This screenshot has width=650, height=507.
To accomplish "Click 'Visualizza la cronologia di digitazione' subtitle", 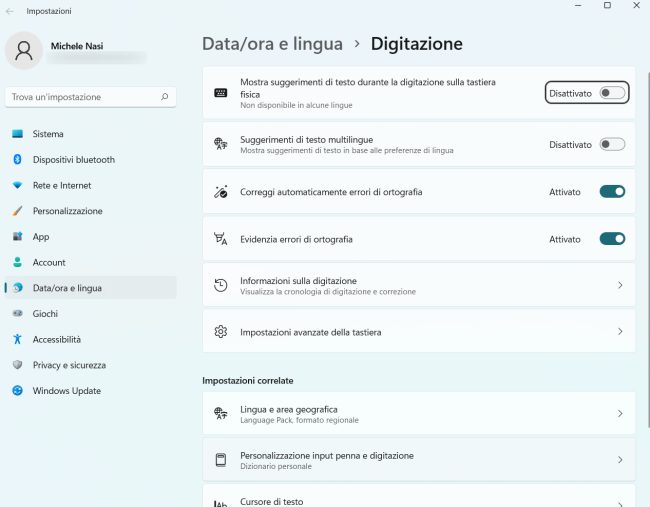I will pyautogui.click(x=327, y=291).
